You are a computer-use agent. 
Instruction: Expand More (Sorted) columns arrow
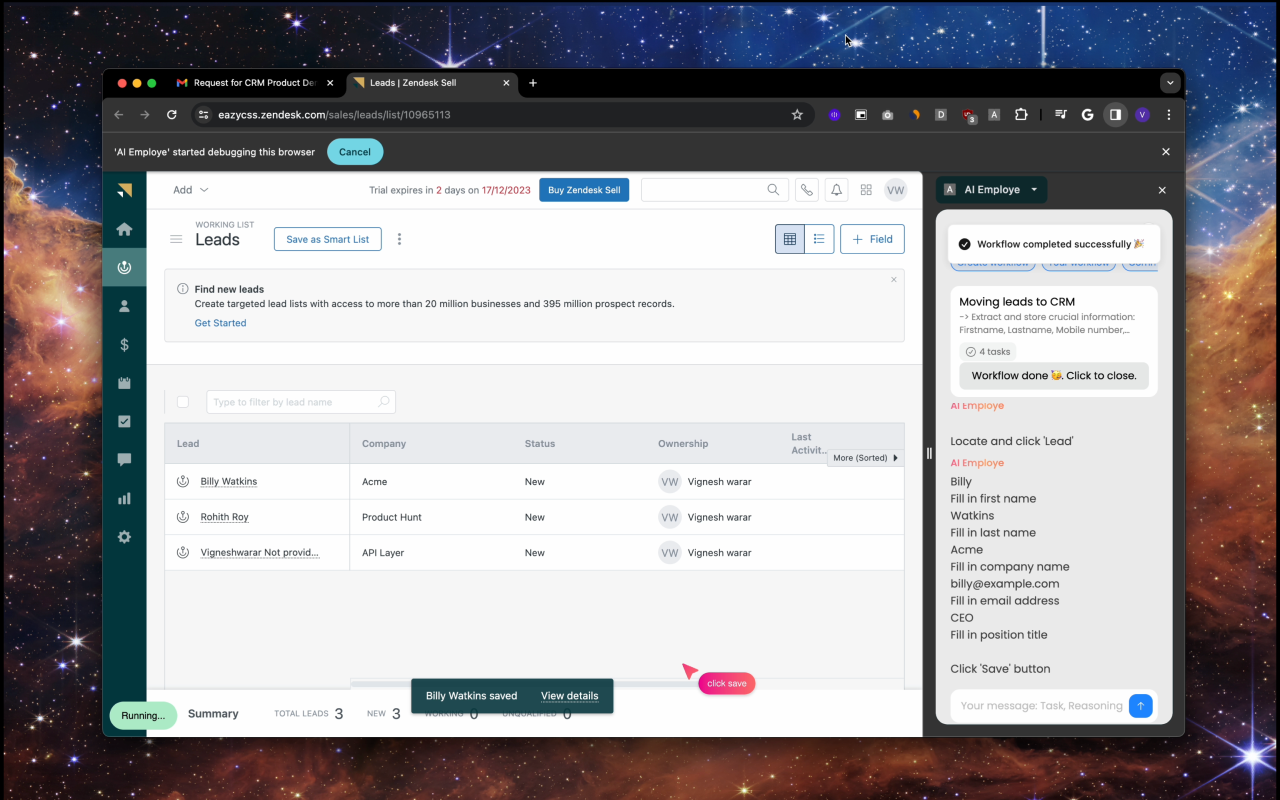(x=895, y=458)
